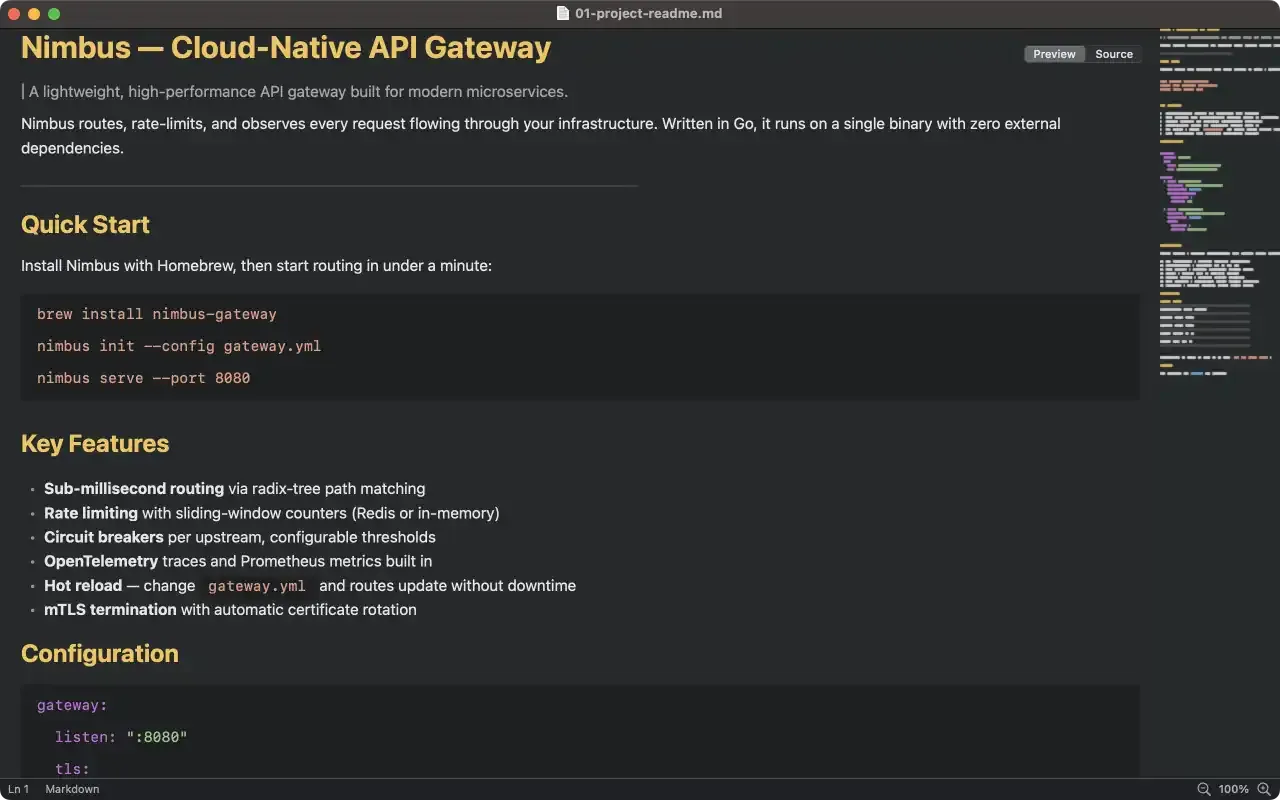Click the zoom in magnifier icon
Image resolution: width=1280 pixels, height=800 pixels.
[1263, 789]
